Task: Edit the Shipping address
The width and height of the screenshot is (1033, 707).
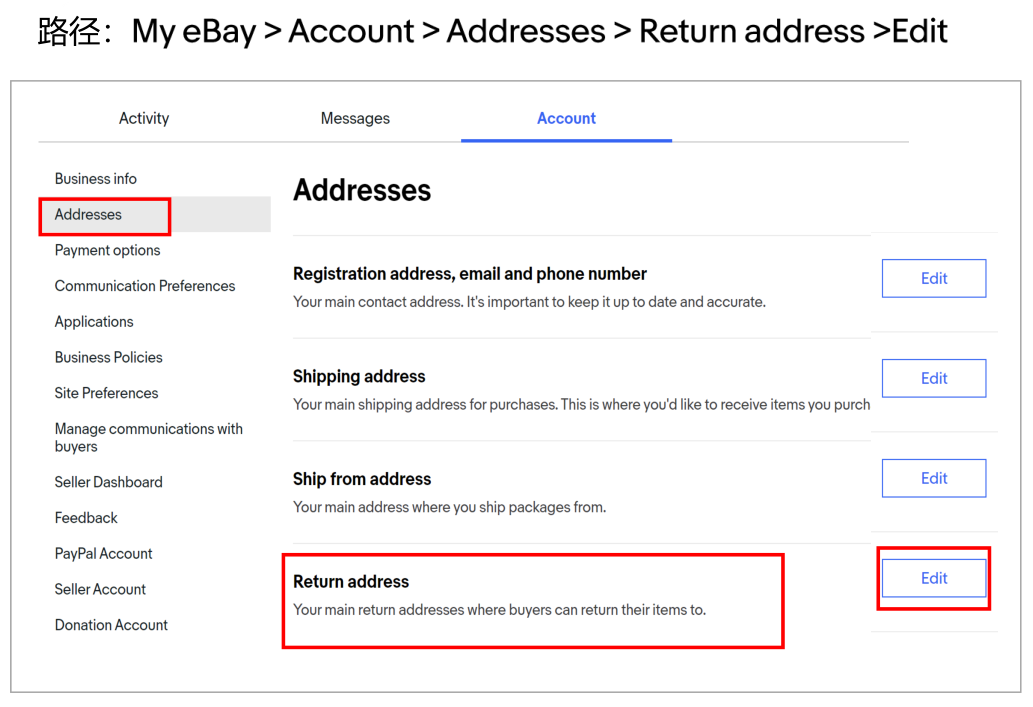Action: pos(933,378)
